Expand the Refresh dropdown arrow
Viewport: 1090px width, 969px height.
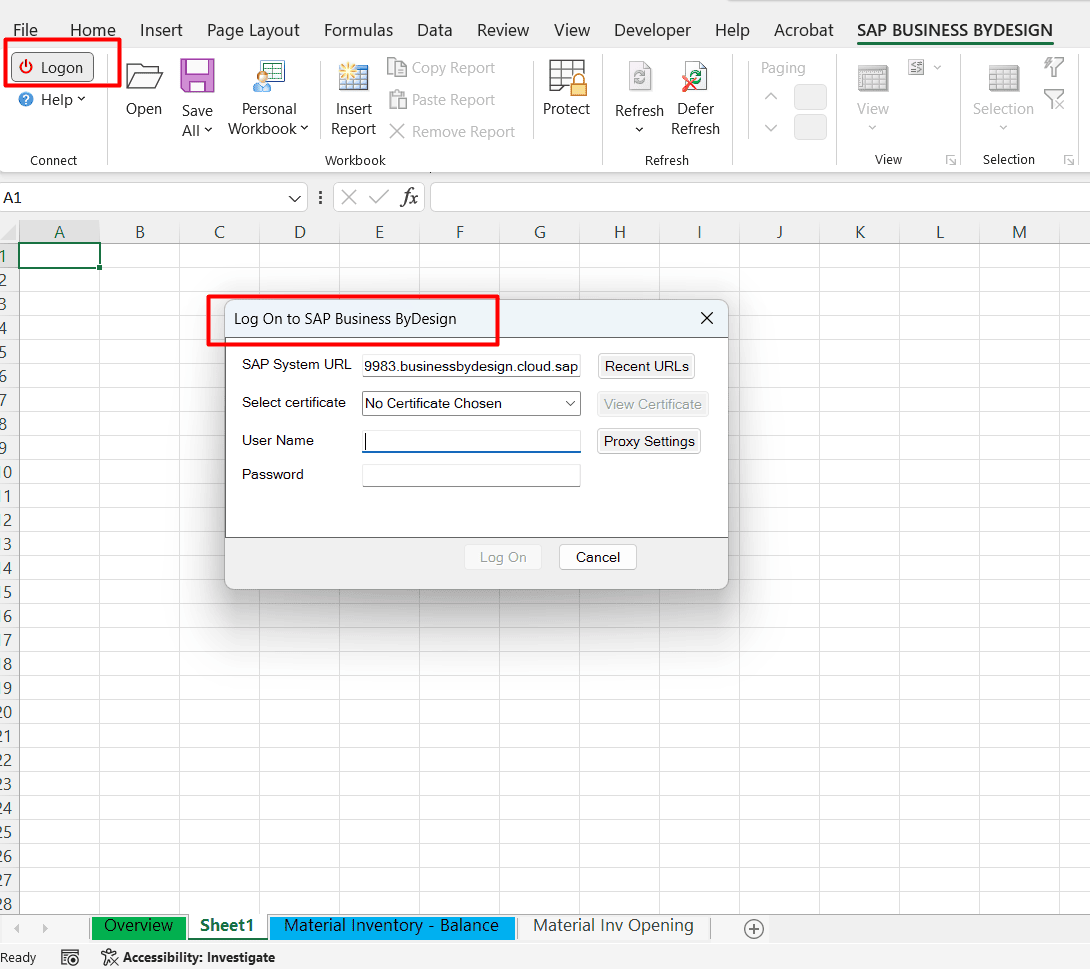point(640,130)
